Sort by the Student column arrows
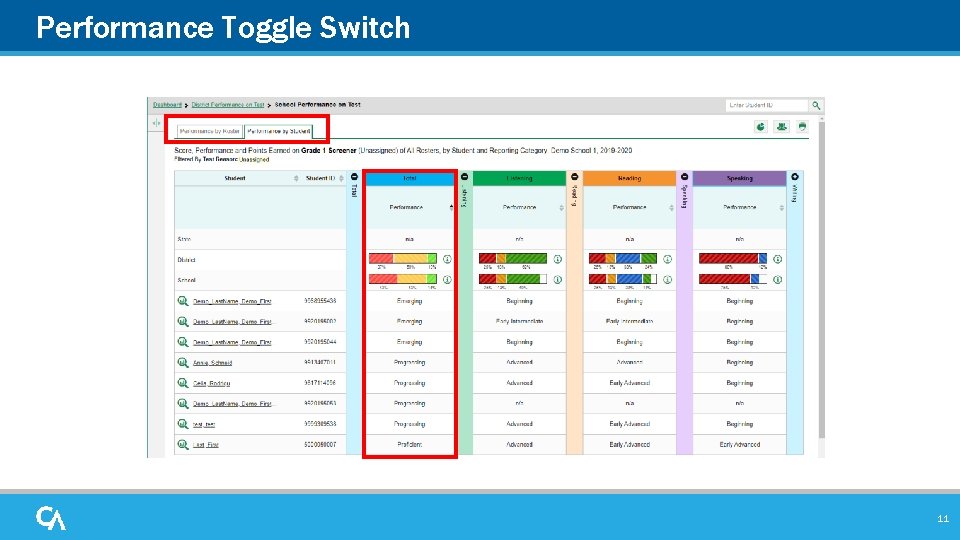 (x=296, y=178)
